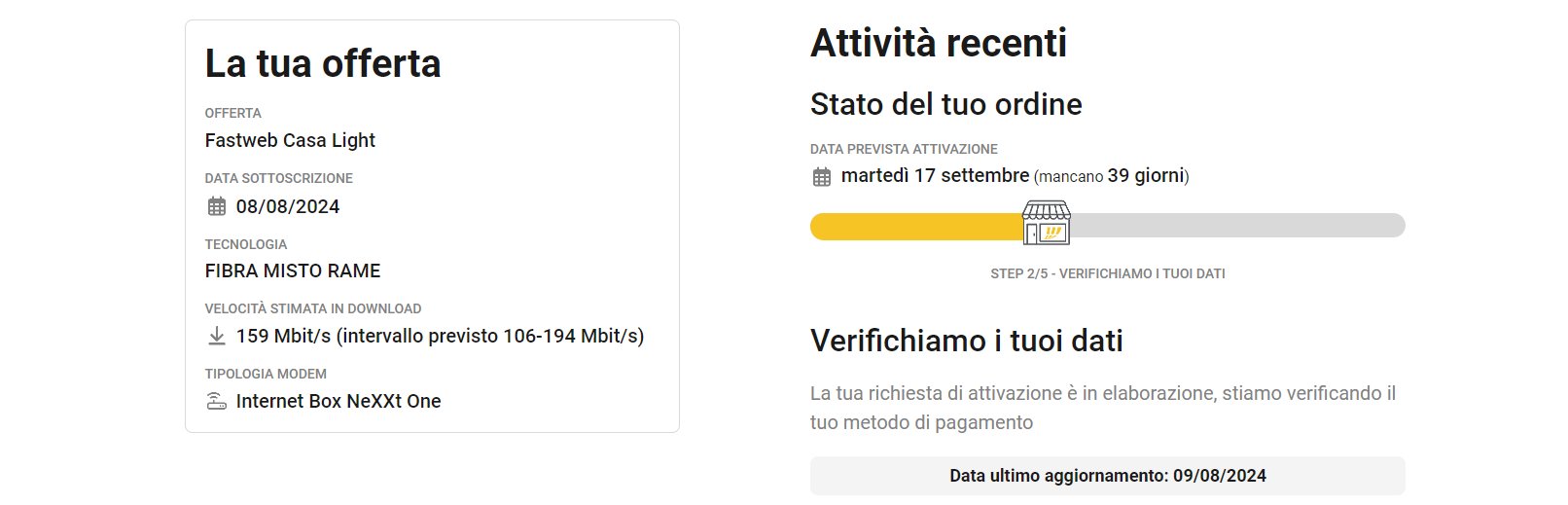
Task: Click the subscription date 08/08/2024
Action: point(288,206)
